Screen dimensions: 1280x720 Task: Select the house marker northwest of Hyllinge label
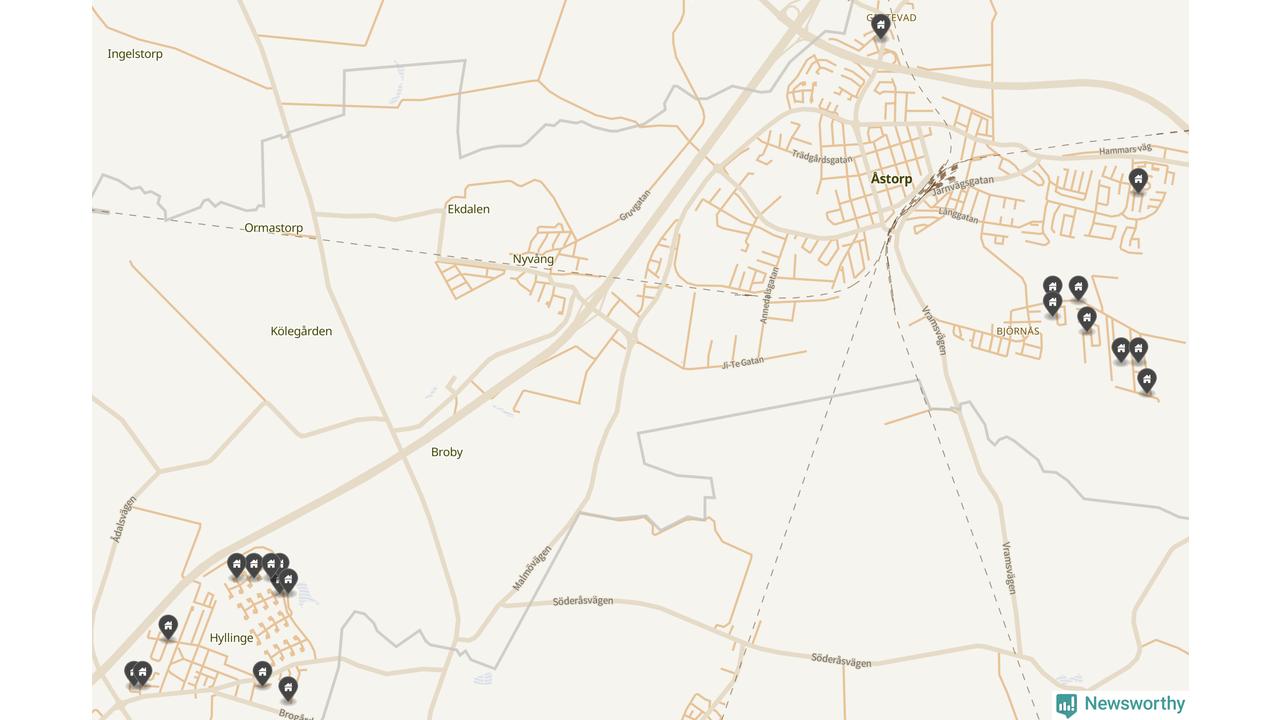[168, 628]
